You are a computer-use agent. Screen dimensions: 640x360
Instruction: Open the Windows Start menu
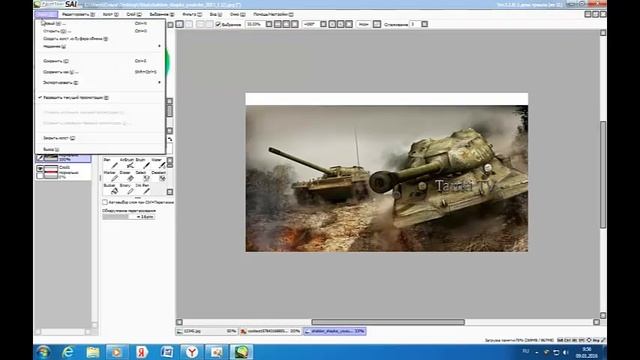[x=43, y=352]
